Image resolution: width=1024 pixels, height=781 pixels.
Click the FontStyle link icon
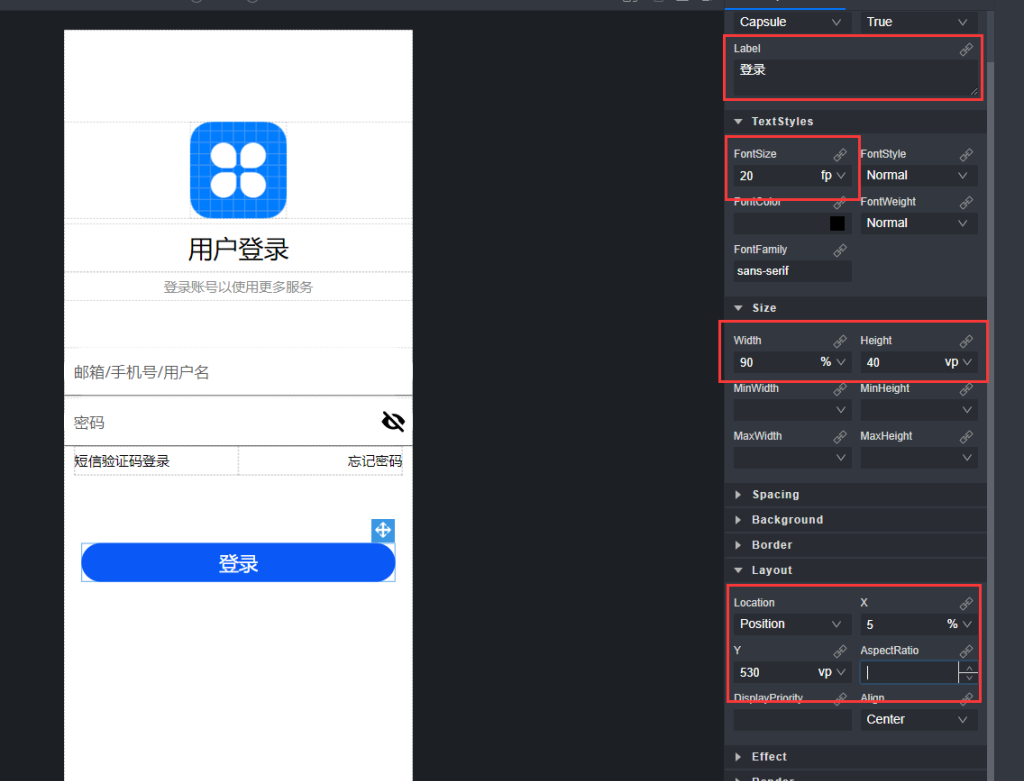pos(966,155)
